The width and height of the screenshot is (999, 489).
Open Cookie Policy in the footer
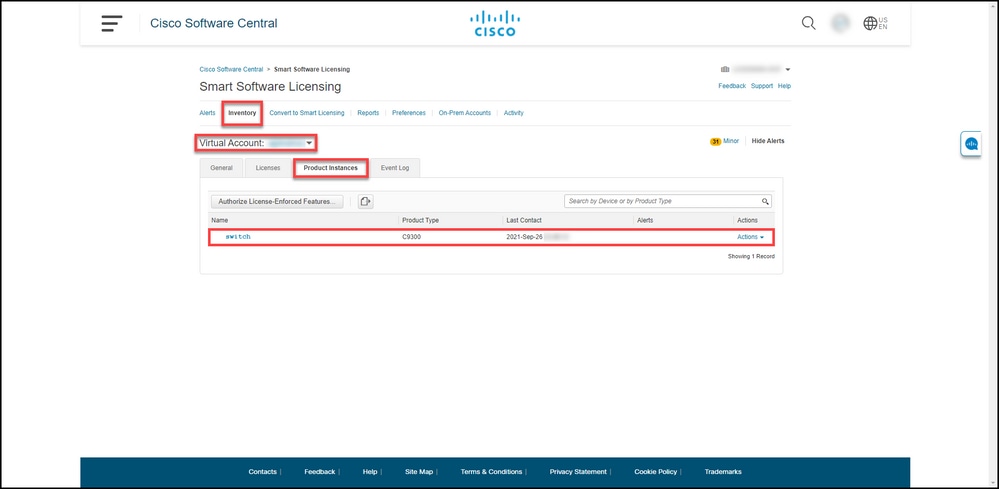[655, 472]
